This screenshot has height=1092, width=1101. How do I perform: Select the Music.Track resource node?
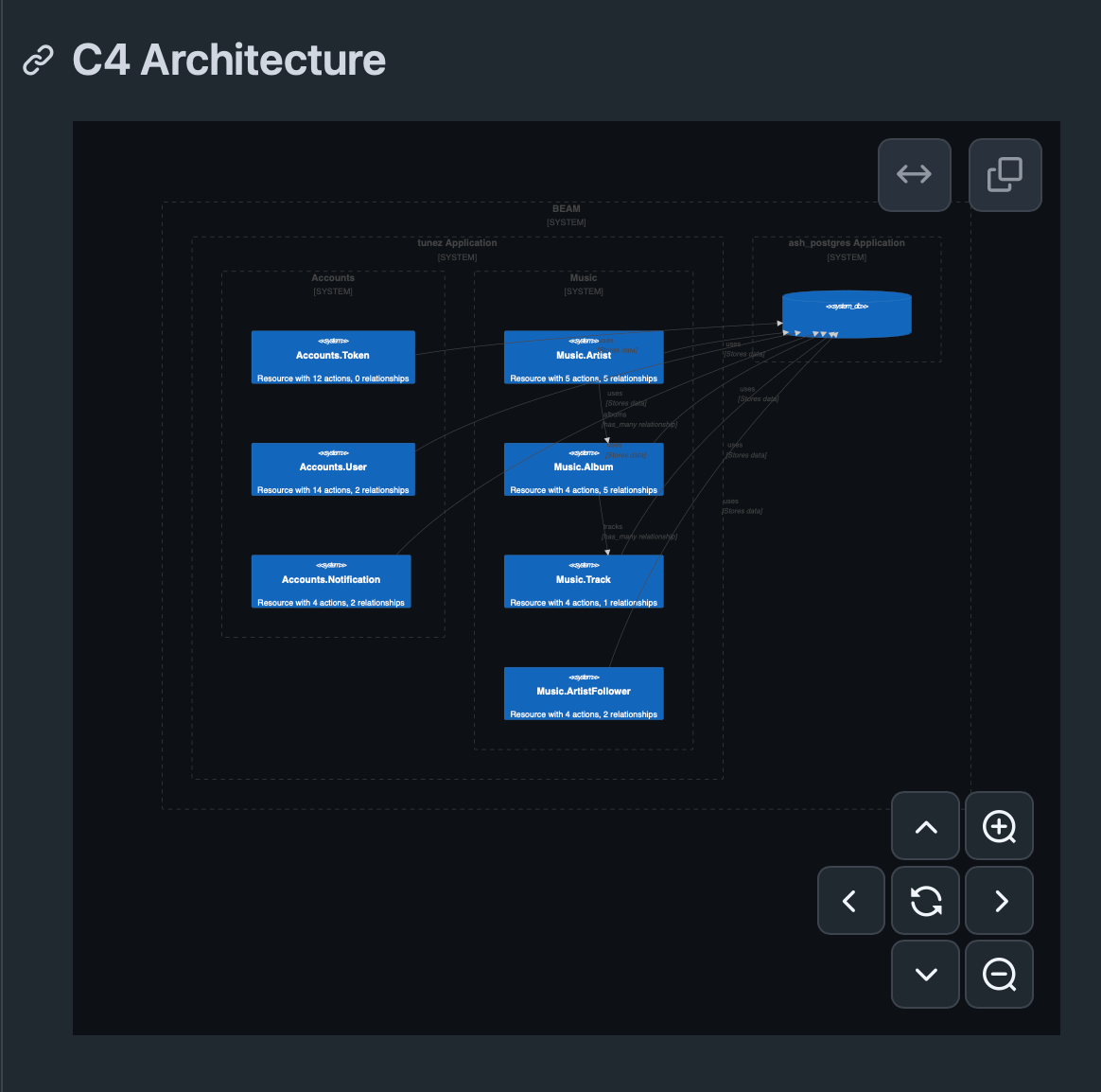tap(584, 581)
